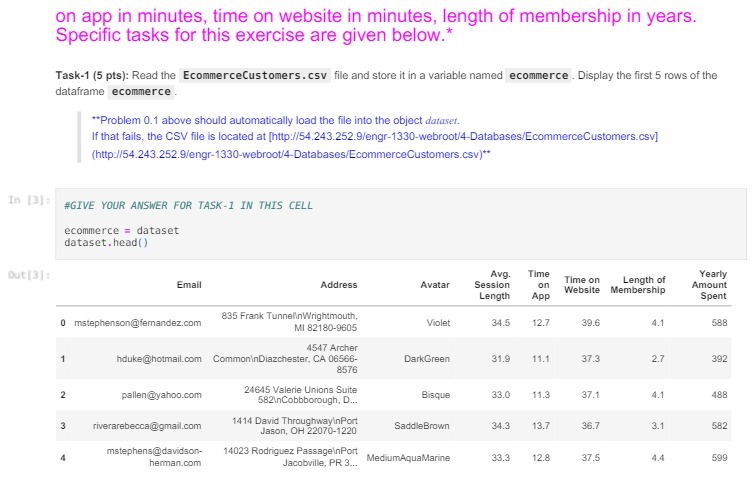Click the Bisque avatar cell
This screenshot has width=754, height=479.
pos(436,395)
